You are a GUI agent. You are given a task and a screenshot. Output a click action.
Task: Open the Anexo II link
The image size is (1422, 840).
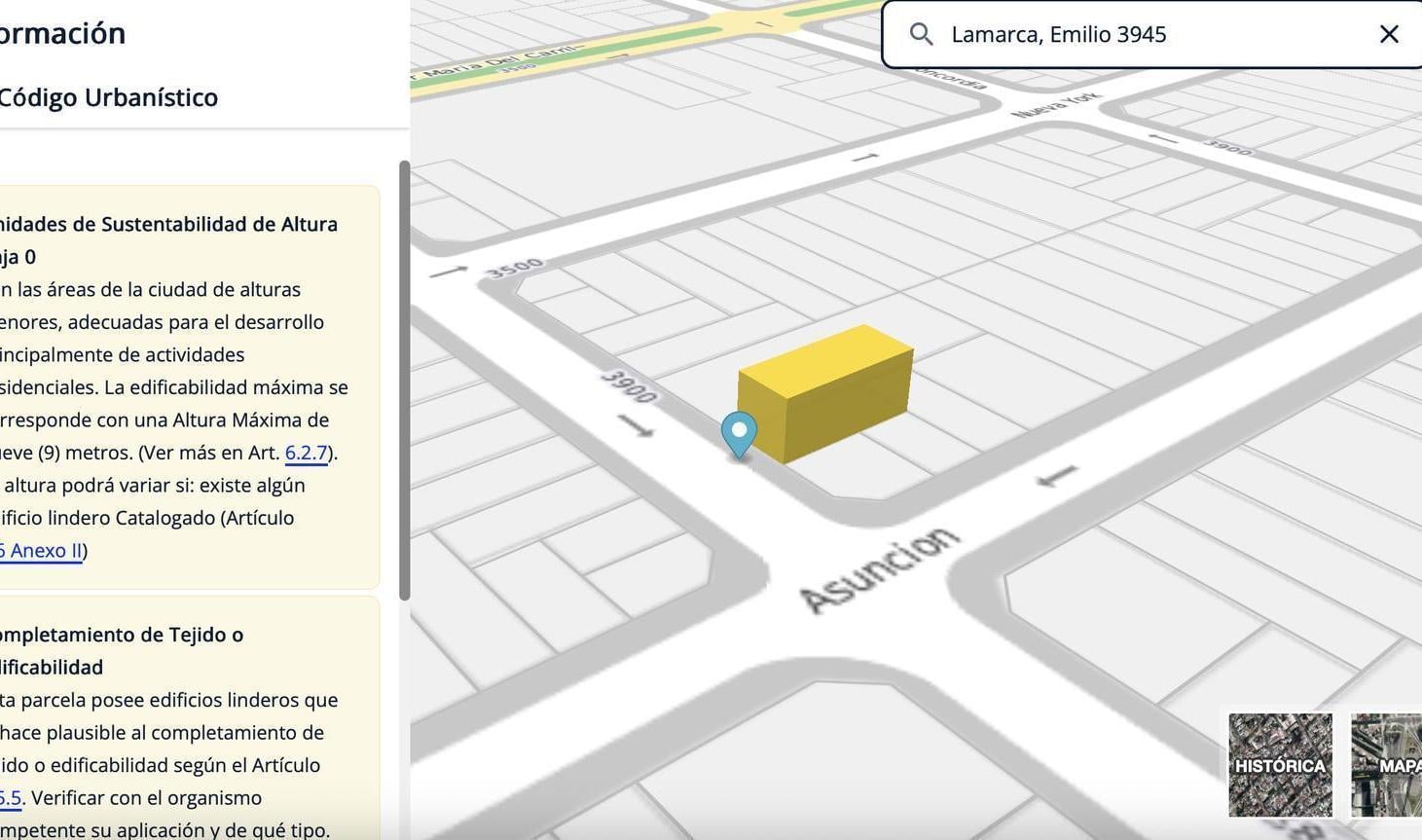coord(41,551)
